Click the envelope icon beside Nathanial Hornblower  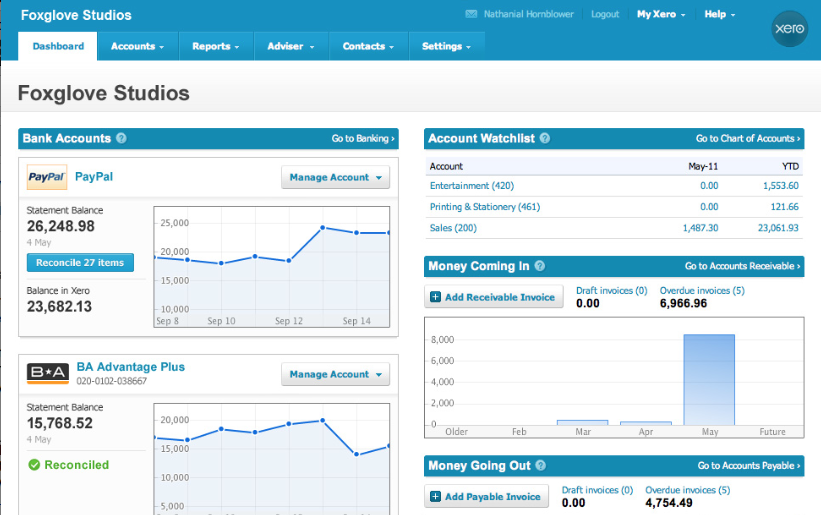(x=472, y=15)
